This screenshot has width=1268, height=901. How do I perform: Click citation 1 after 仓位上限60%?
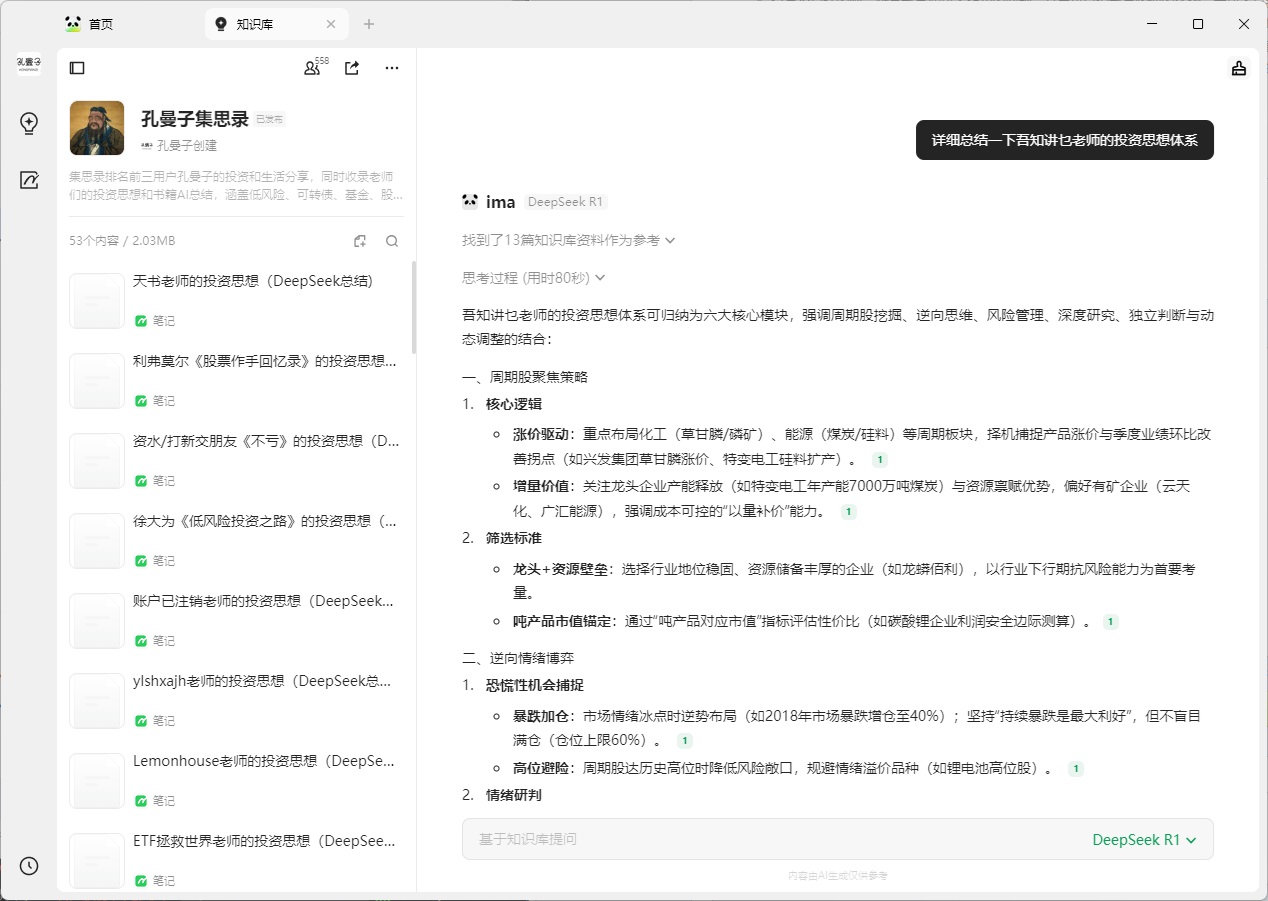point(684,741)
